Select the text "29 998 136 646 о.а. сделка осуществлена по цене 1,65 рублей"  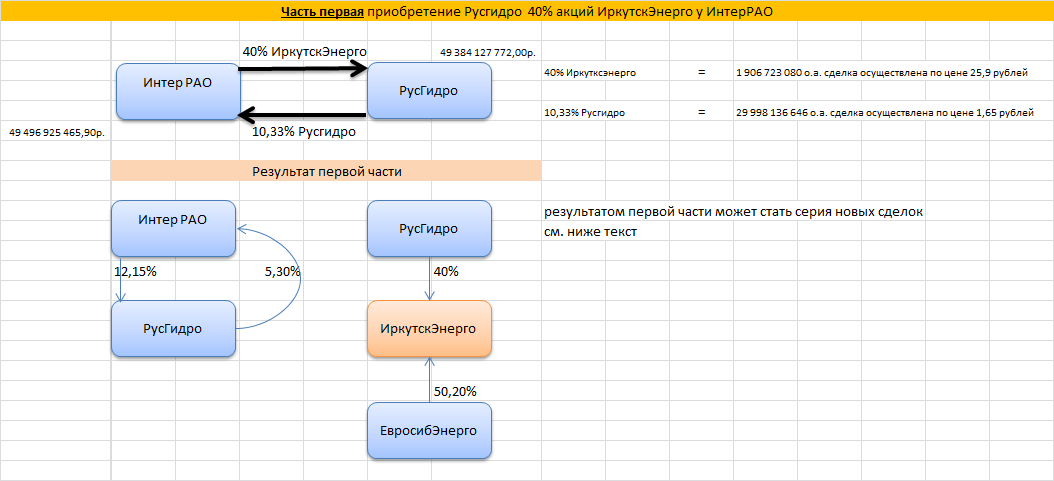(x=885, y=113)
